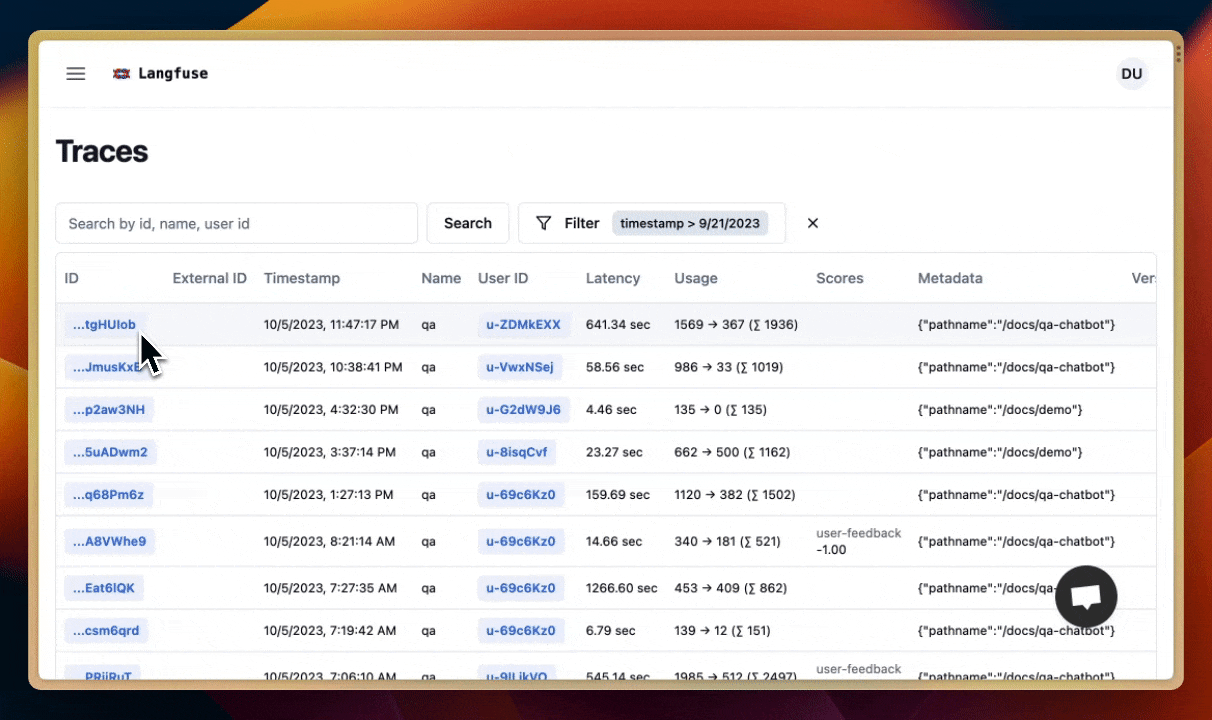Open the hamburger navigation menu
The width and height of the screenshot is (1212, 720).
pyautogui.click(x=76, y=74)
